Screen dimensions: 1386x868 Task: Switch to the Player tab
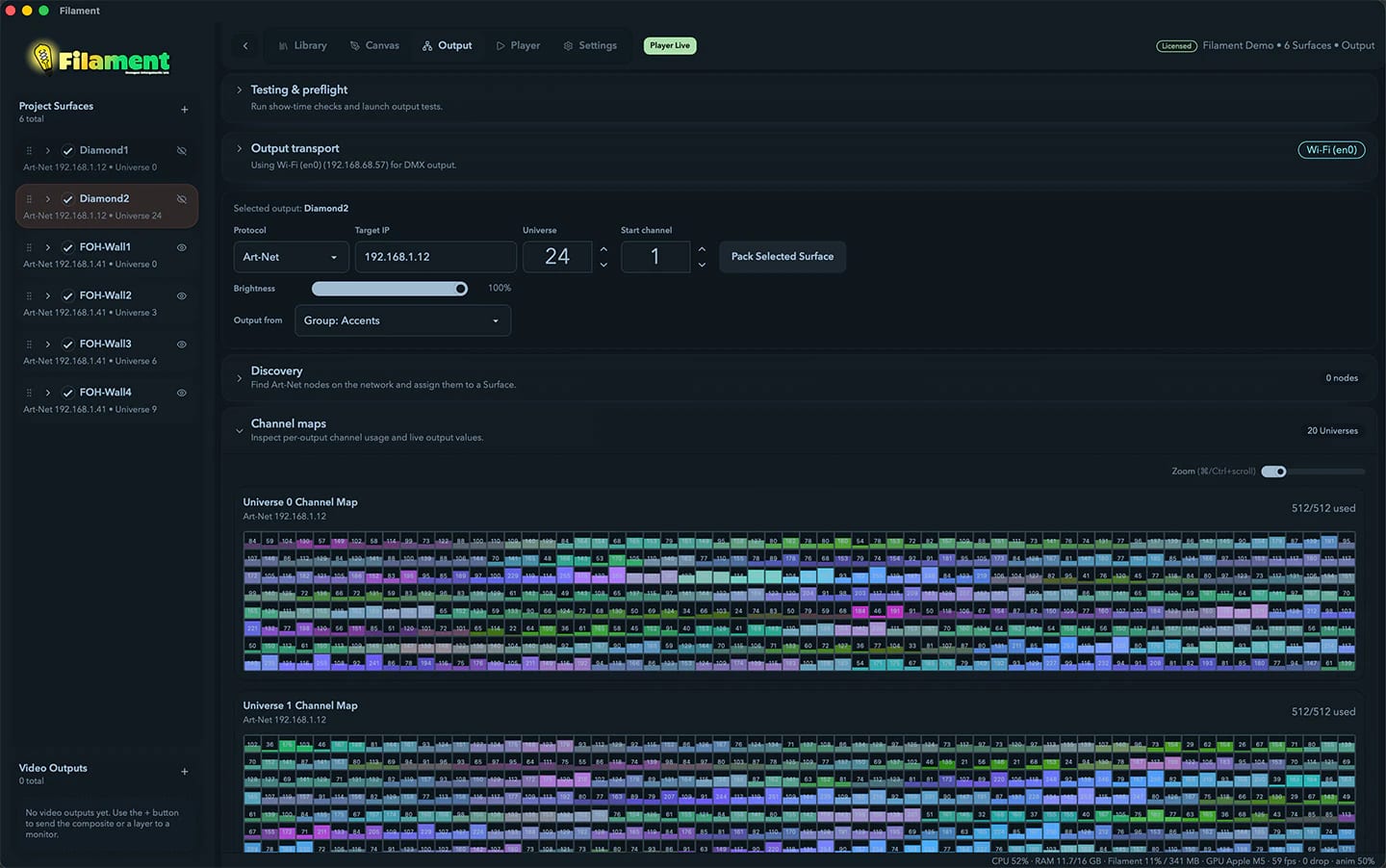click(x=518, y=45)
